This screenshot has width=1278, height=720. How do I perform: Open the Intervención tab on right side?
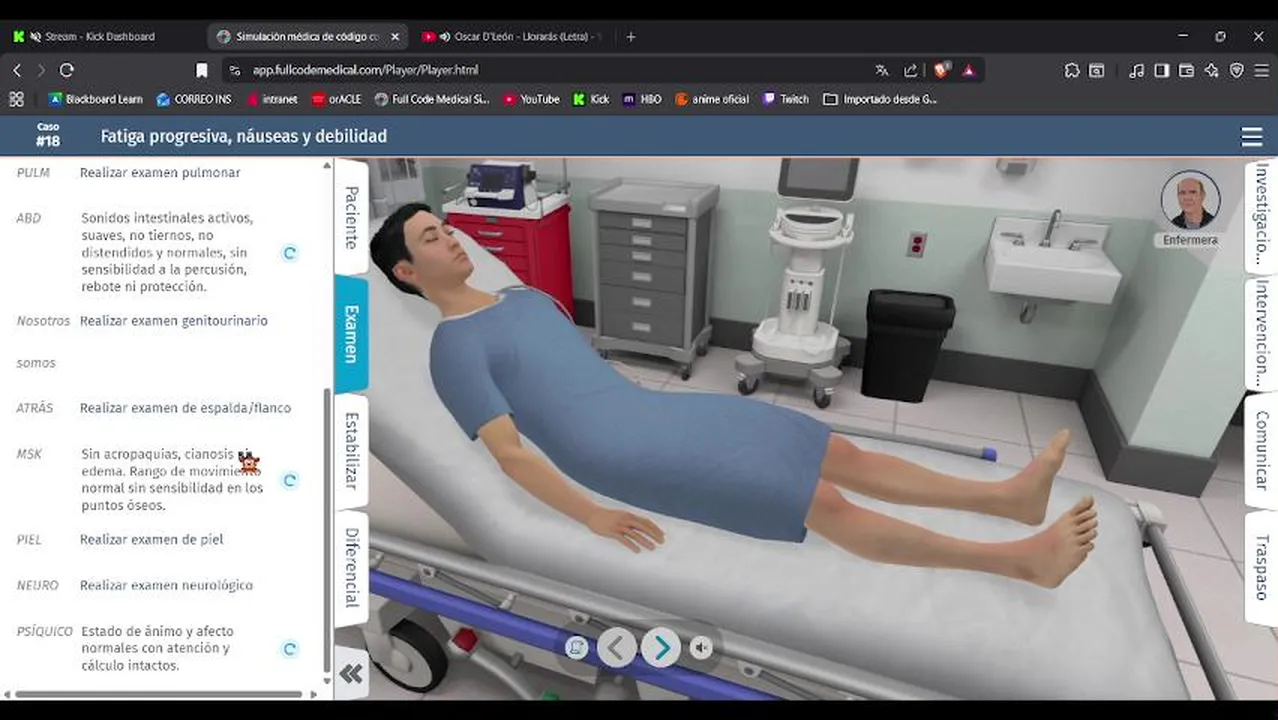pos(1262,333)
